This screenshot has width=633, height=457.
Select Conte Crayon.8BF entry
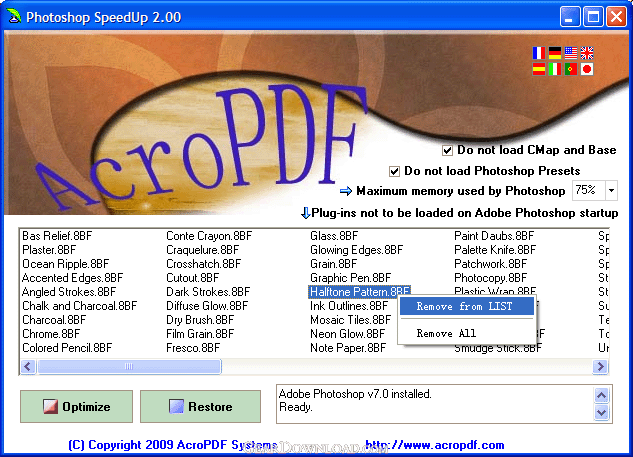(x=209, y=236)
